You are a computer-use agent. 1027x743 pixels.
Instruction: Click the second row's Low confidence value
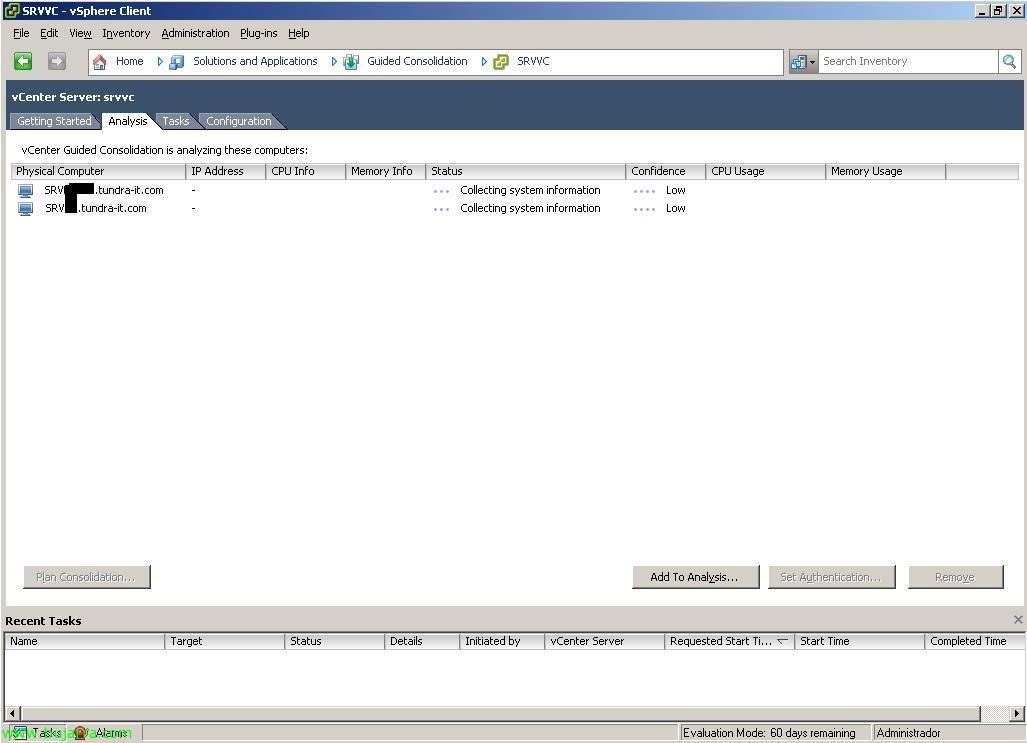(x=675, y=208)
